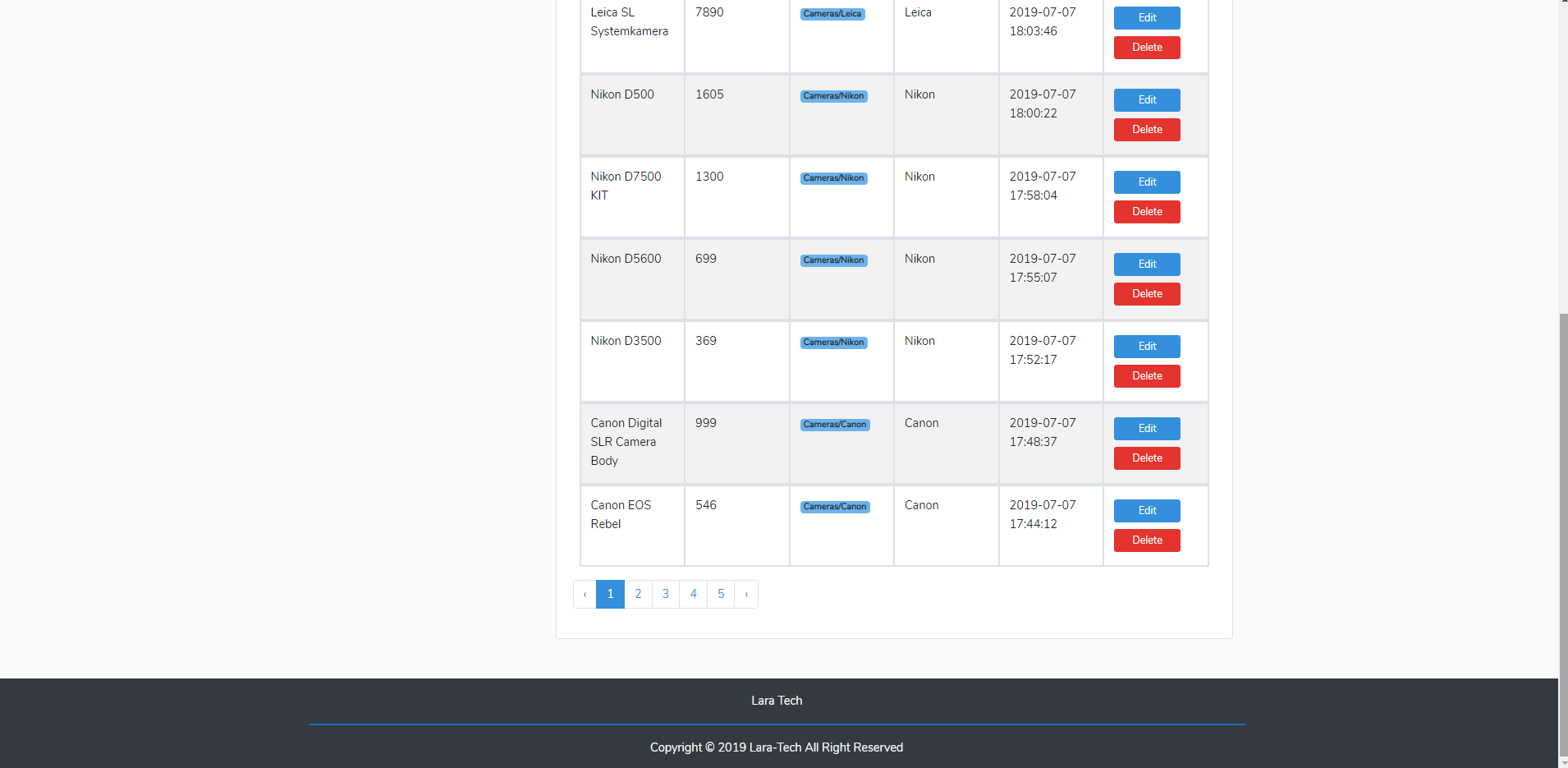Click the price value 7890
This screenshot has height=768, width=1568.
[x=709, y=12]
